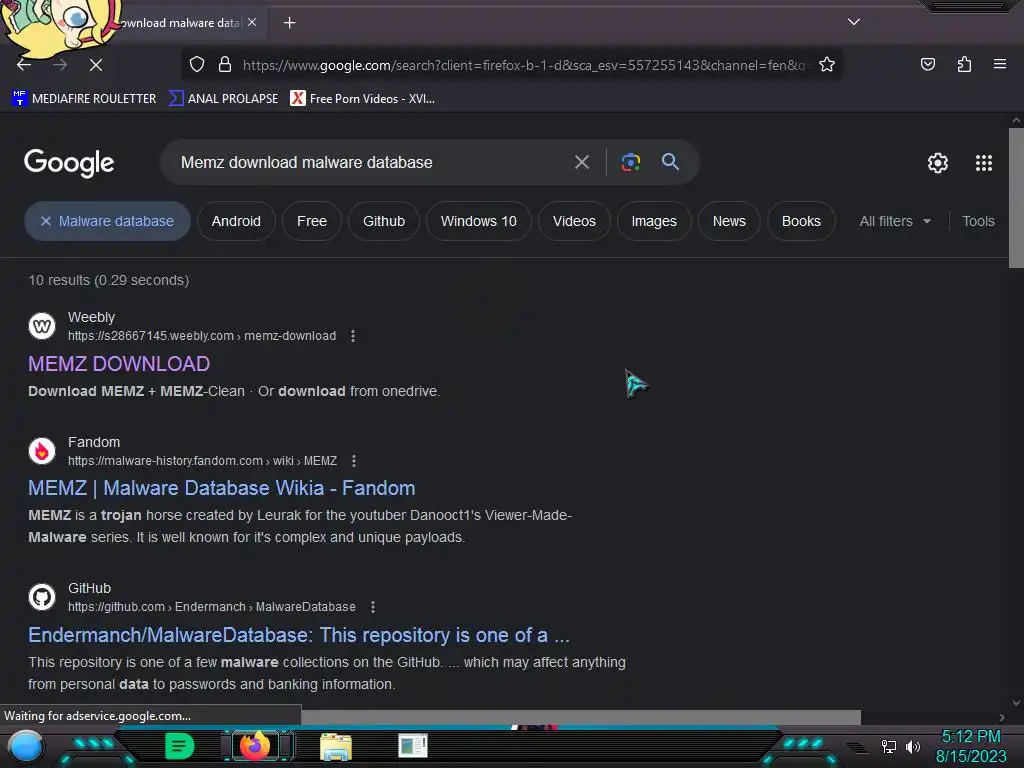Screen dimensions: 1024x768
Task: Open network status in system tray
Action: coord(888,746)
